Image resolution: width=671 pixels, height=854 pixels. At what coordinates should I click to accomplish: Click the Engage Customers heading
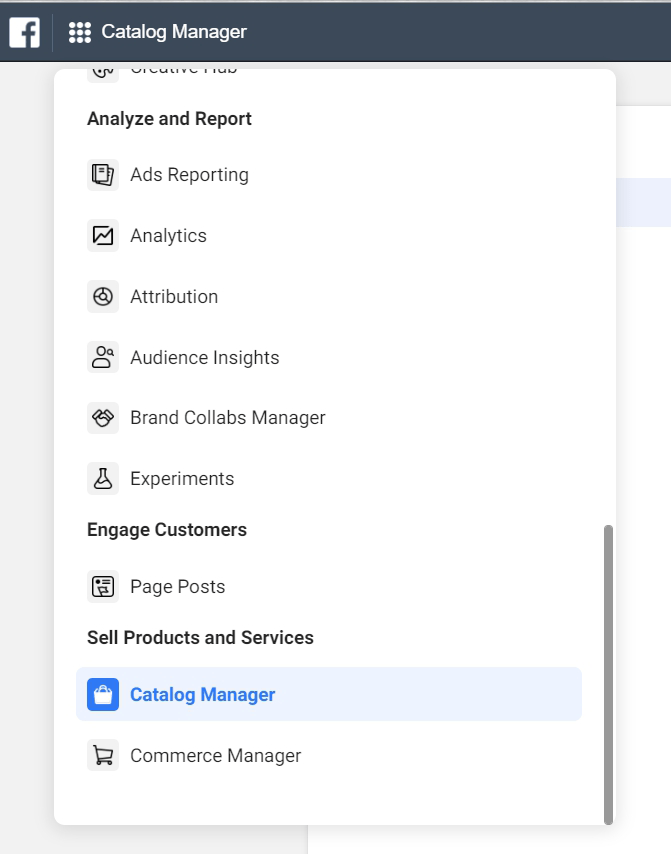point(167,530)
